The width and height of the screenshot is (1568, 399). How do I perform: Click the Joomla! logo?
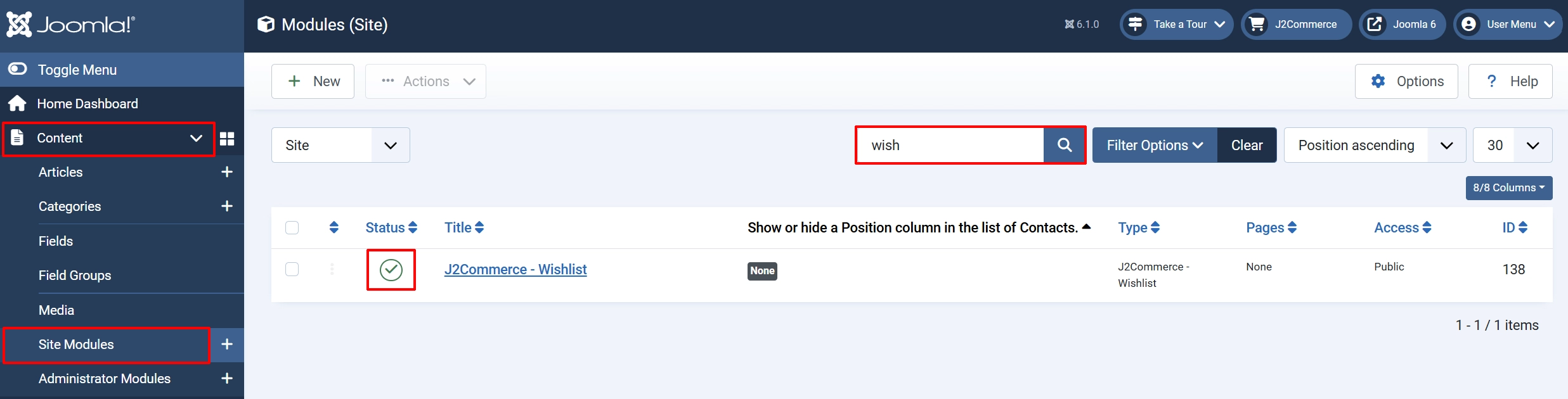pos(70,25)
